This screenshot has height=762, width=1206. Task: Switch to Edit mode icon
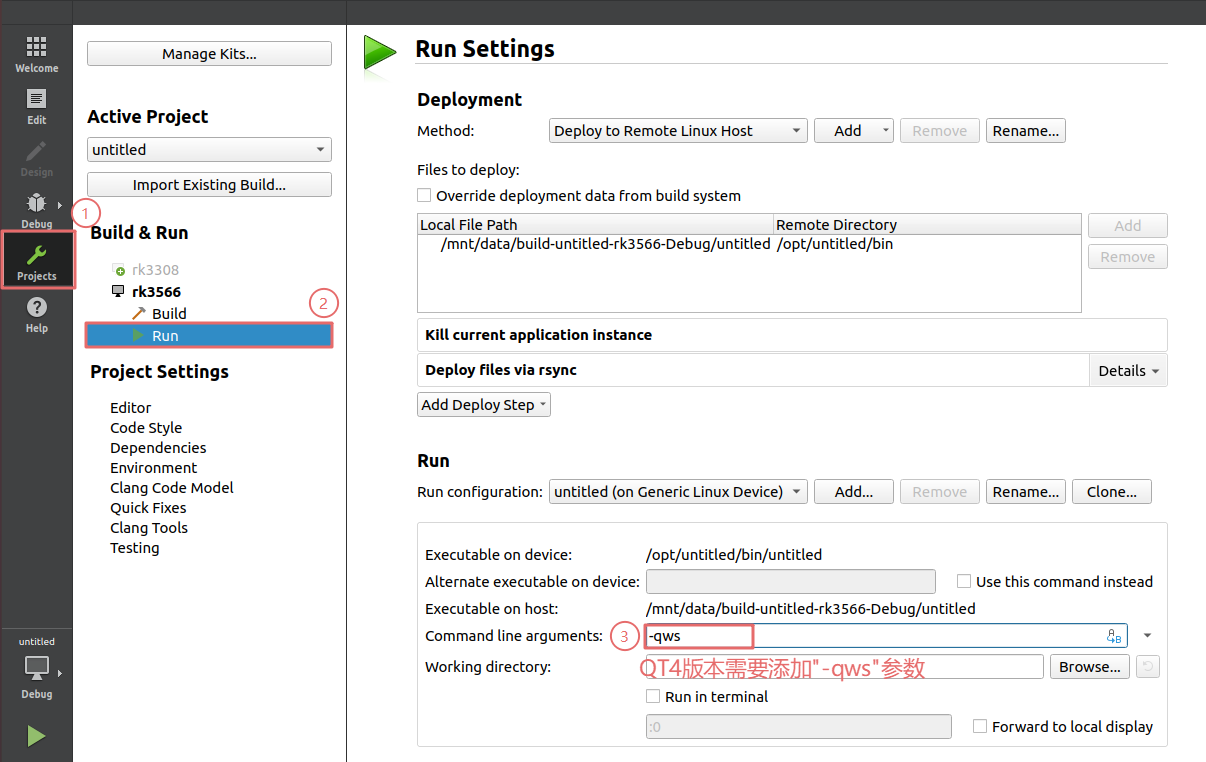36,100
